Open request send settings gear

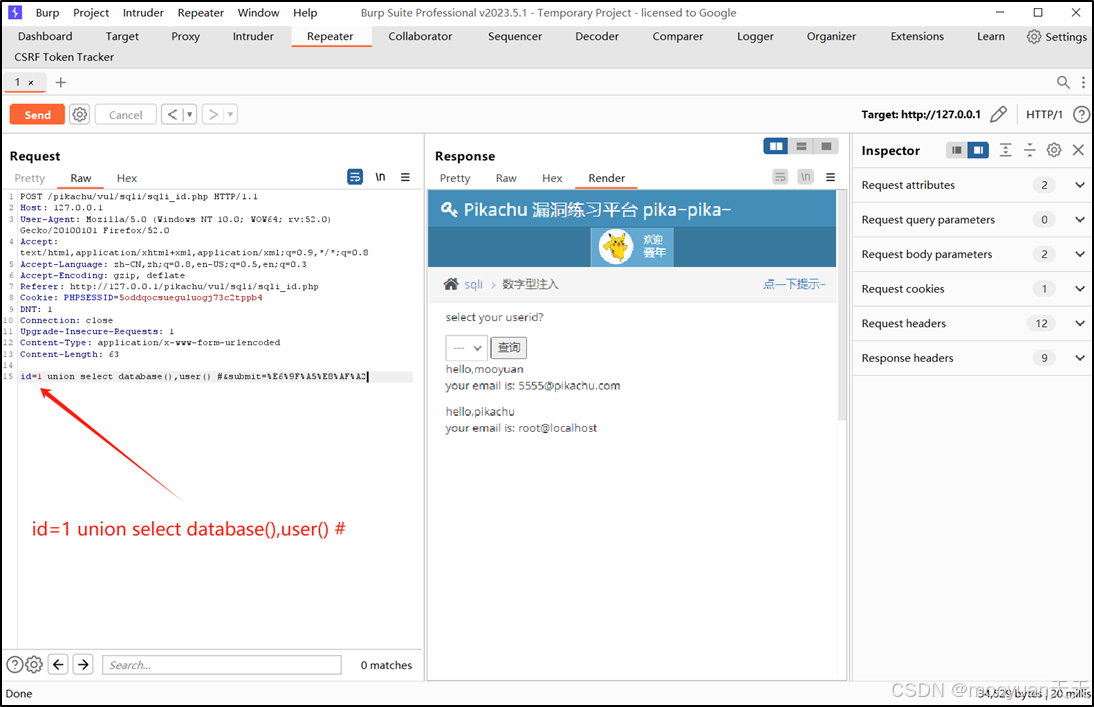point(80,114)
